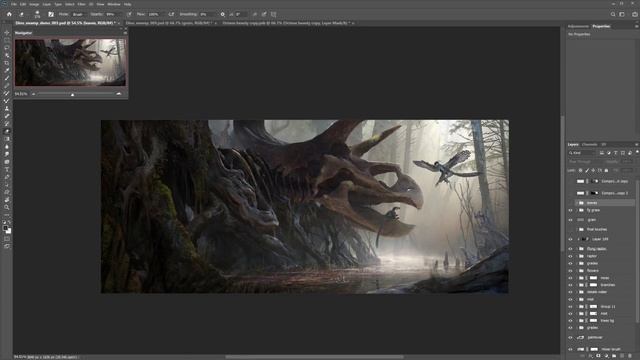Lock image pixels with brush icon

pos(587,170)
